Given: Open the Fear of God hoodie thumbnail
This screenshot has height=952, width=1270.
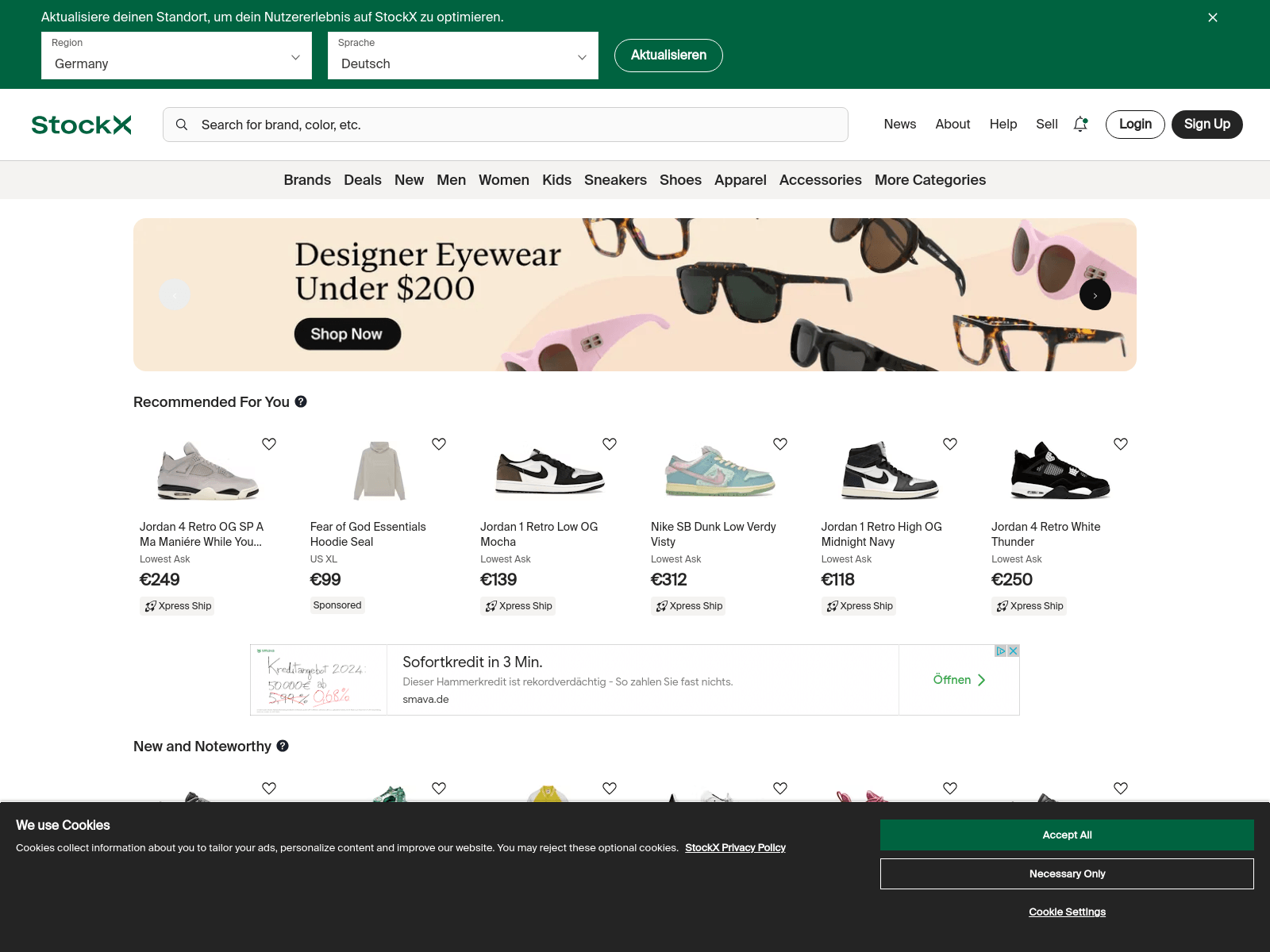Looking at the screenshot, I should [379, 470].
